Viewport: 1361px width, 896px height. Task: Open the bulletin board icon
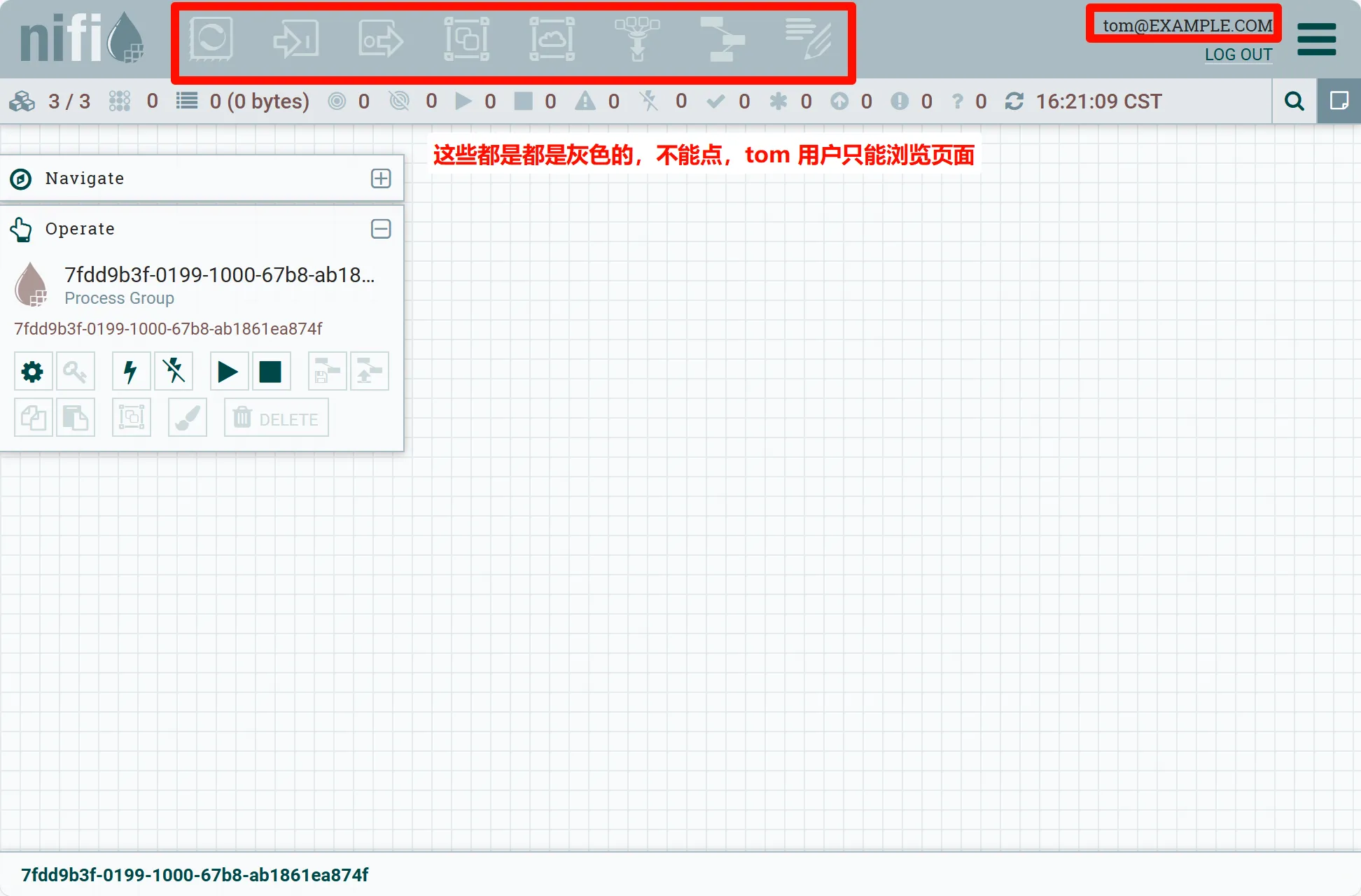pos(1339,101)
